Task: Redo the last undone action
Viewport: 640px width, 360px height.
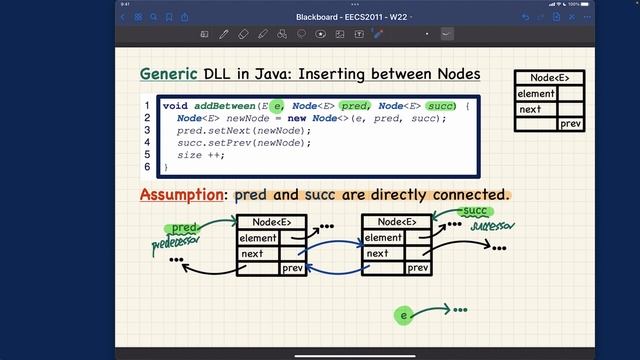Action: [541, 17]
